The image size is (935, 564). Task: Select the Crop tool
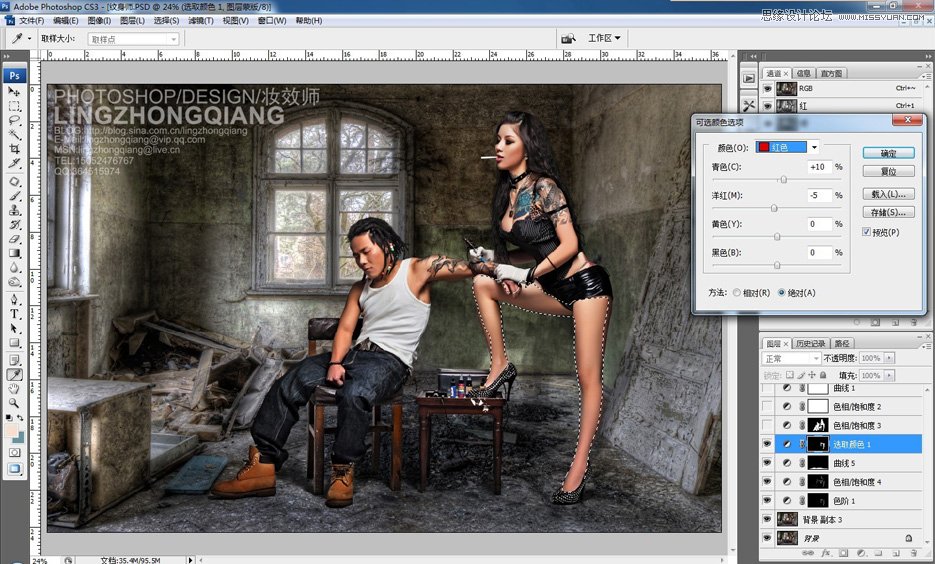[15, 148]
